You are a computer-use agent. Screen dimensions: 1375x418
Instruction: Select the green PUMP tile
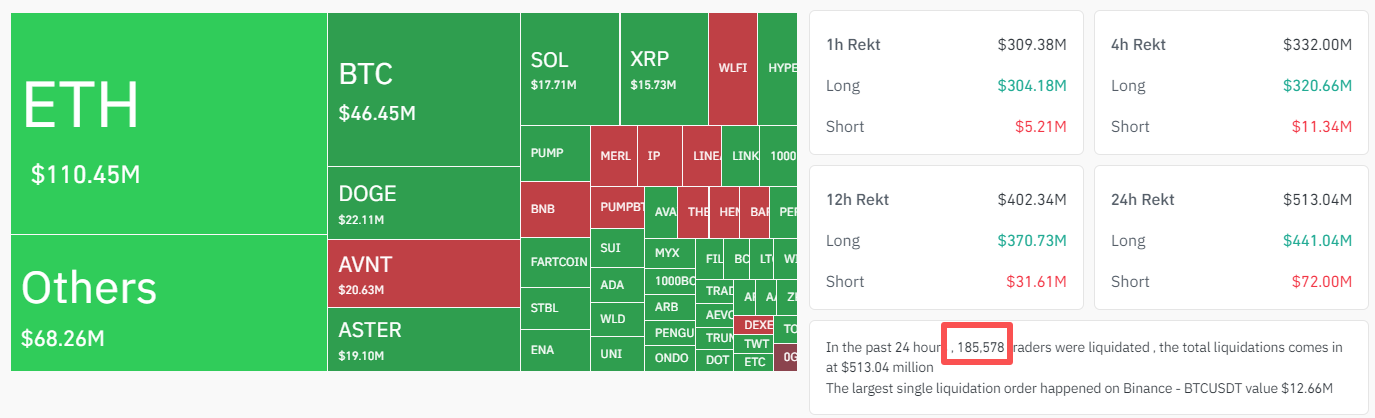[555, 153]
